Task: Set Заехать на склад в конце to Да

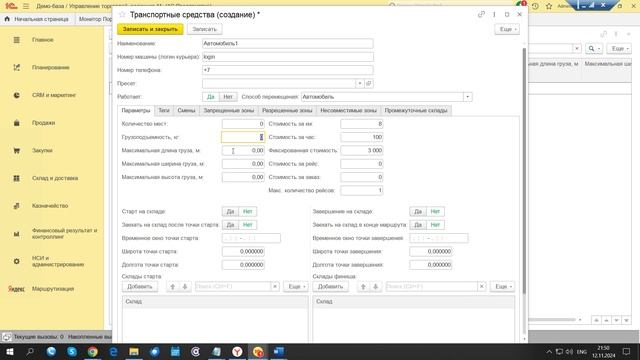Action: point(418,225)
